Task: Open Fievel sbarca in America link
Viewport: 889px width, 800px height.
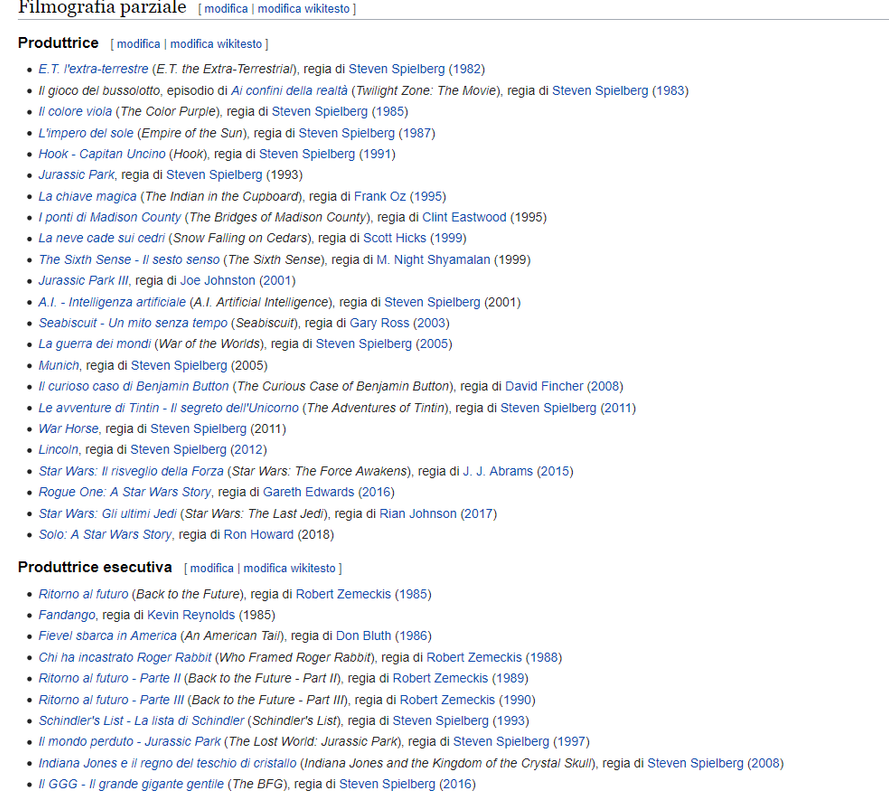Action: pos(107,637)
